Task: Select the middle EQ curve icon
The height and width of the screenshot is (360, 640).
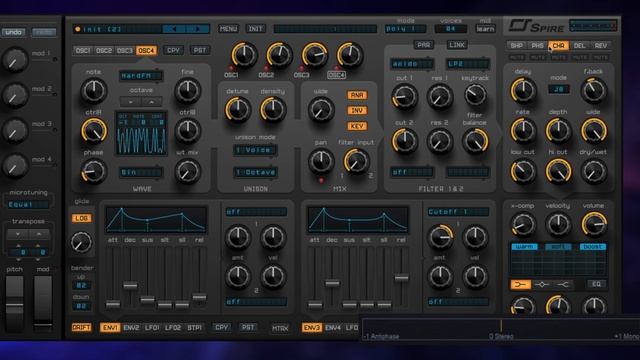Action: 542,284
